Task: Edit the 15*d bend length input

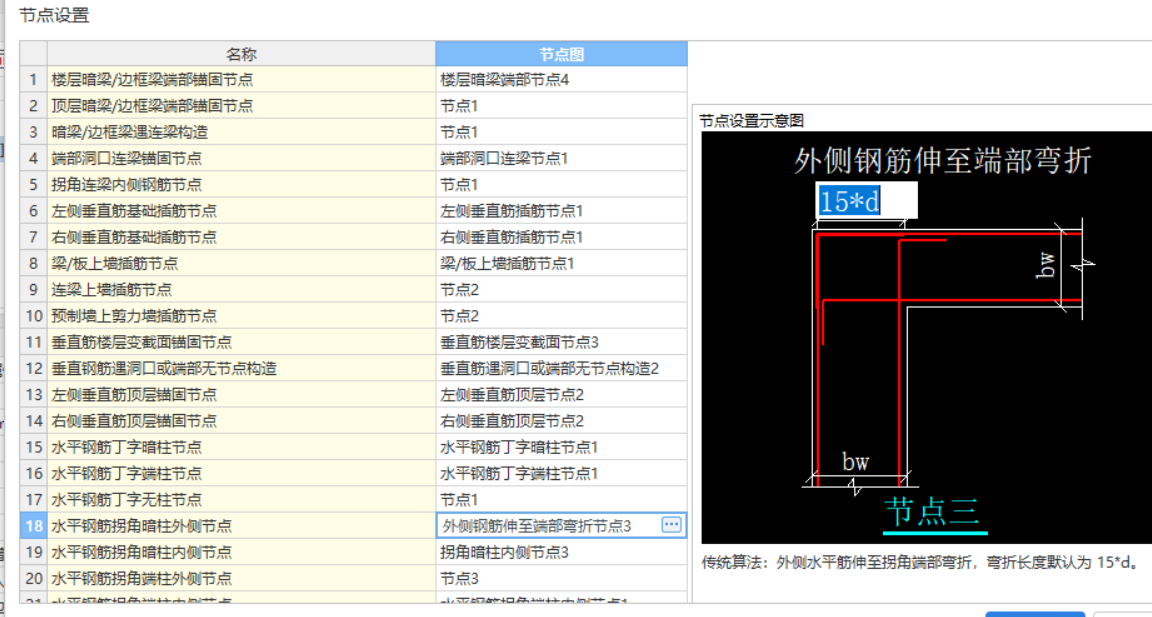Action: coord(867,201)
